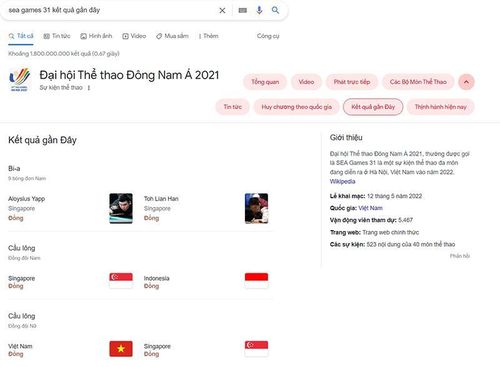Click Aloysius Yapp's photo thumbnail

click(x=121, y=208)
